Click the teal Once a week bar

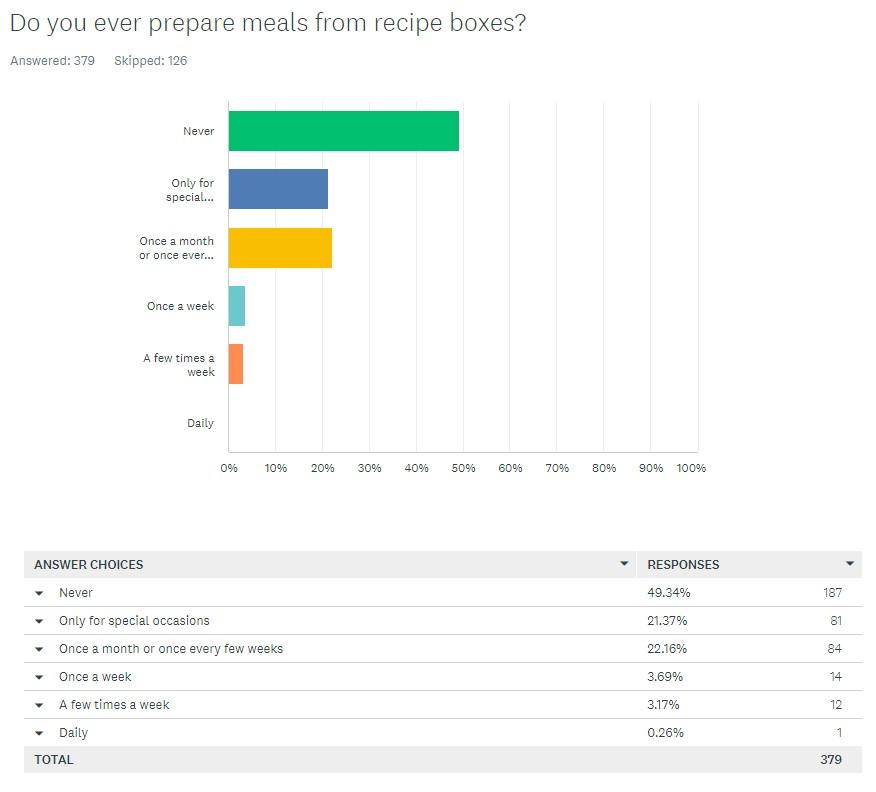click(x=237, y=306)
